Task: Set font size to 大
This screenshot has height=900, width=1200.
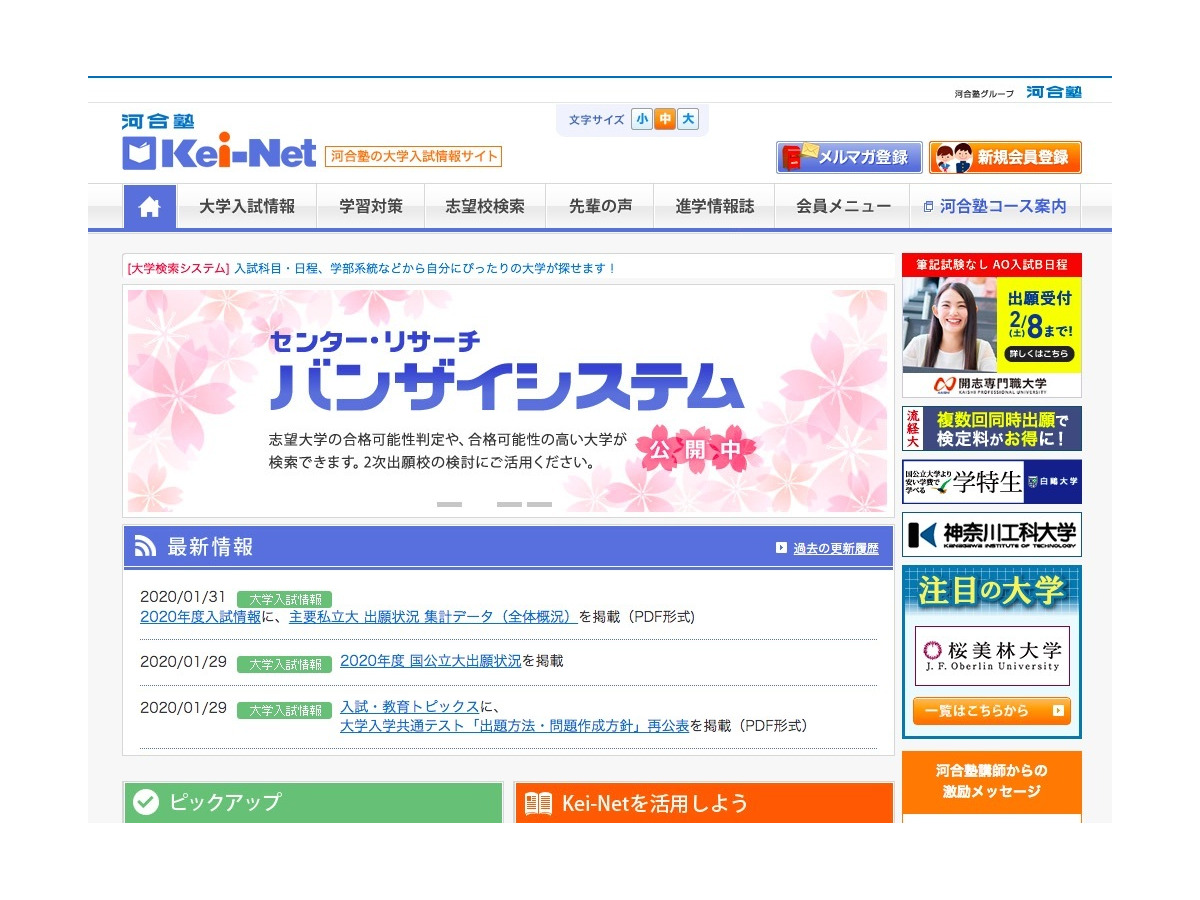Action: [x=687, y=120]
